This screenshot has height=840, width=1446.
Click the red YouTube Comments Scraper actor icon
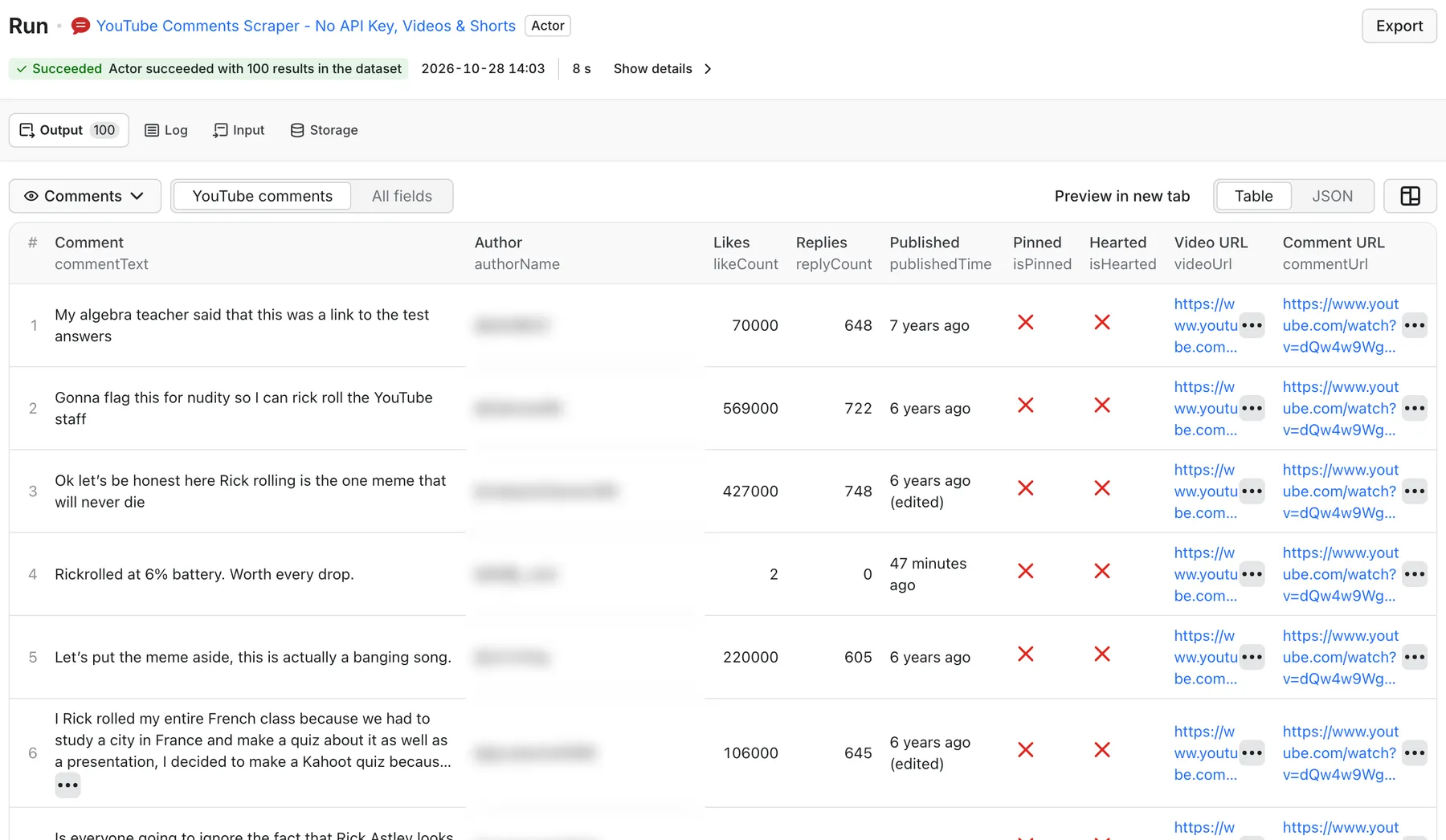pyautogui.click(x=80, y=26)
